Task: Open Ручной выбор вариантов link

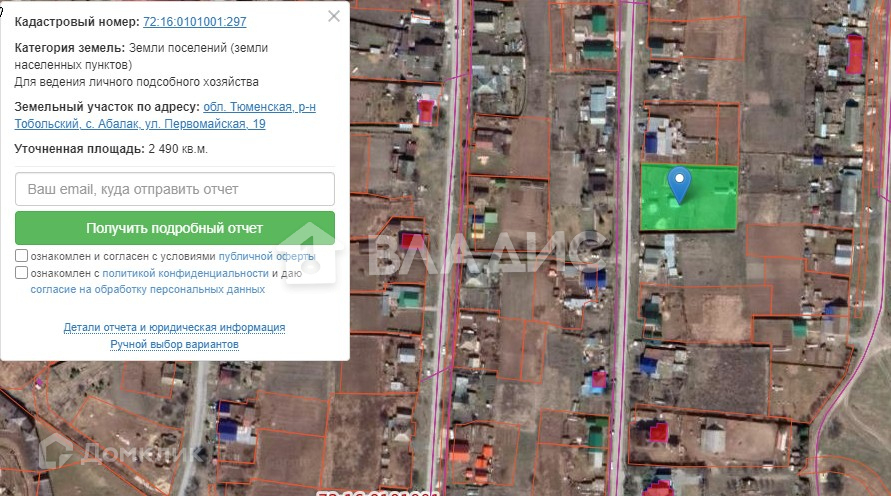Action: pos(174,344)
